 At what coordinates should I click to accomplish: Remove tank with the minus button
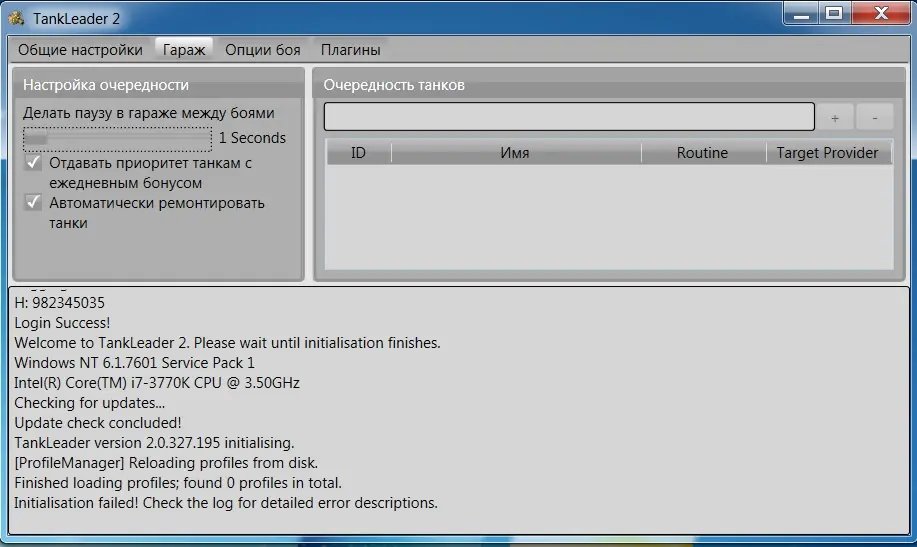[x=875, y=118]
